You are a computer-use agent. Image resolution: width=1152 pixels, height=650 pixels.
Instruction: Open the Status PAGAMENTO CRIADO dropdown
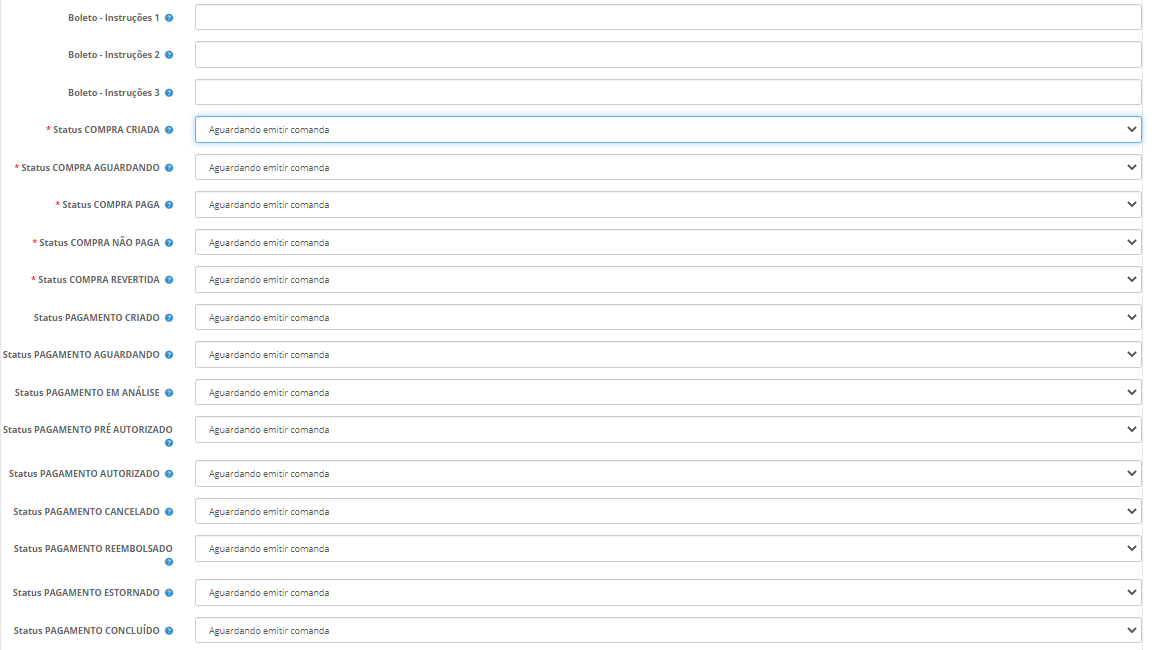point(667,317)
